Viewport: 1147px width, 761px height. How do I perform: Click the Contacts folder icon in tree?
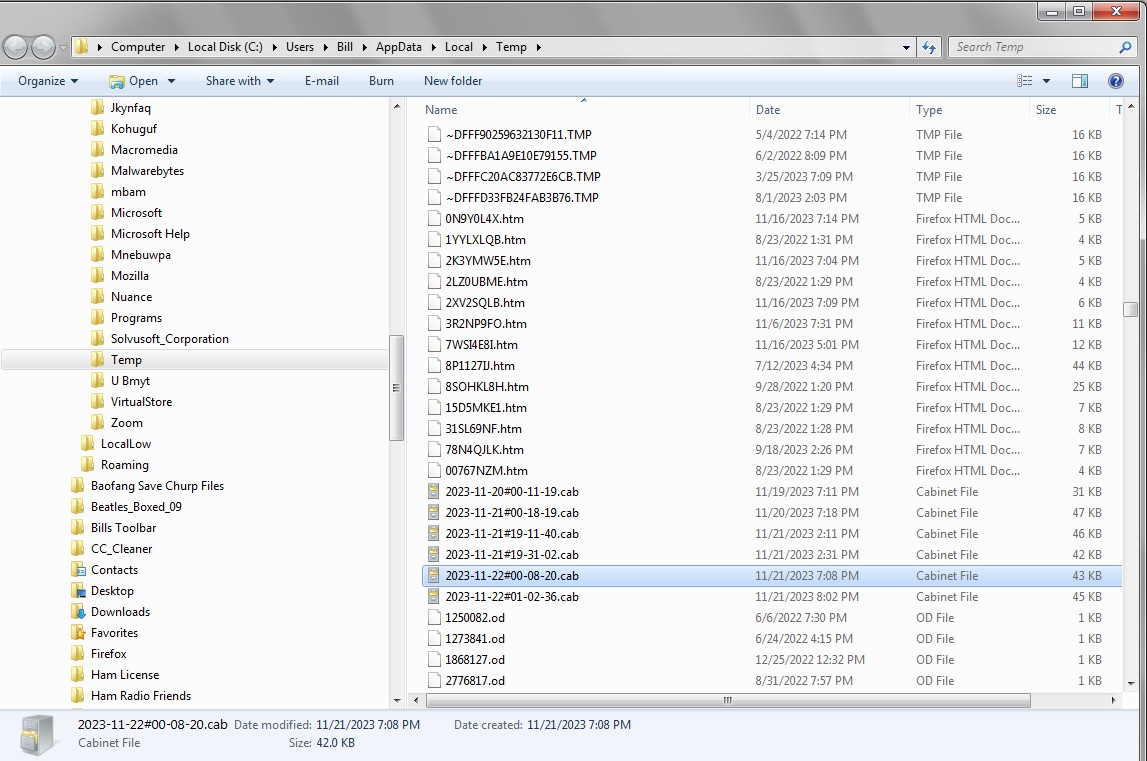pyautogui.click(x=79, y=570)
